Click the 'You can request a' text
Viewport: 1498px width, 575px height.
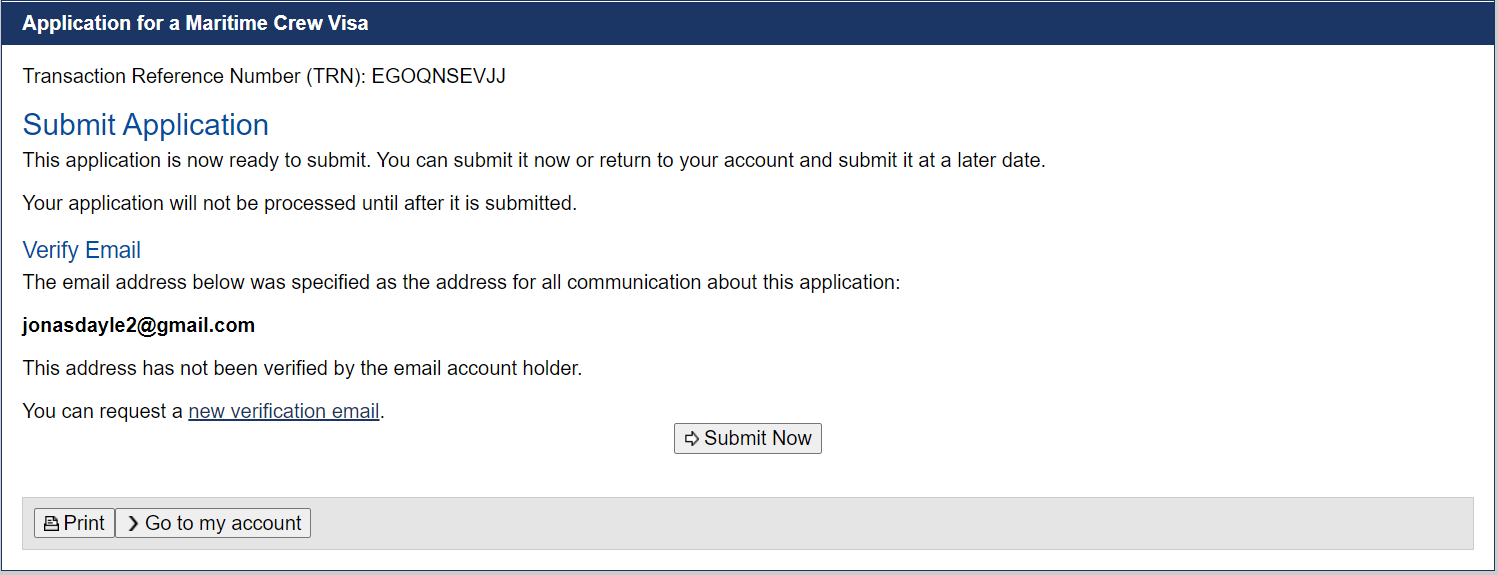(x=103, y=411)
